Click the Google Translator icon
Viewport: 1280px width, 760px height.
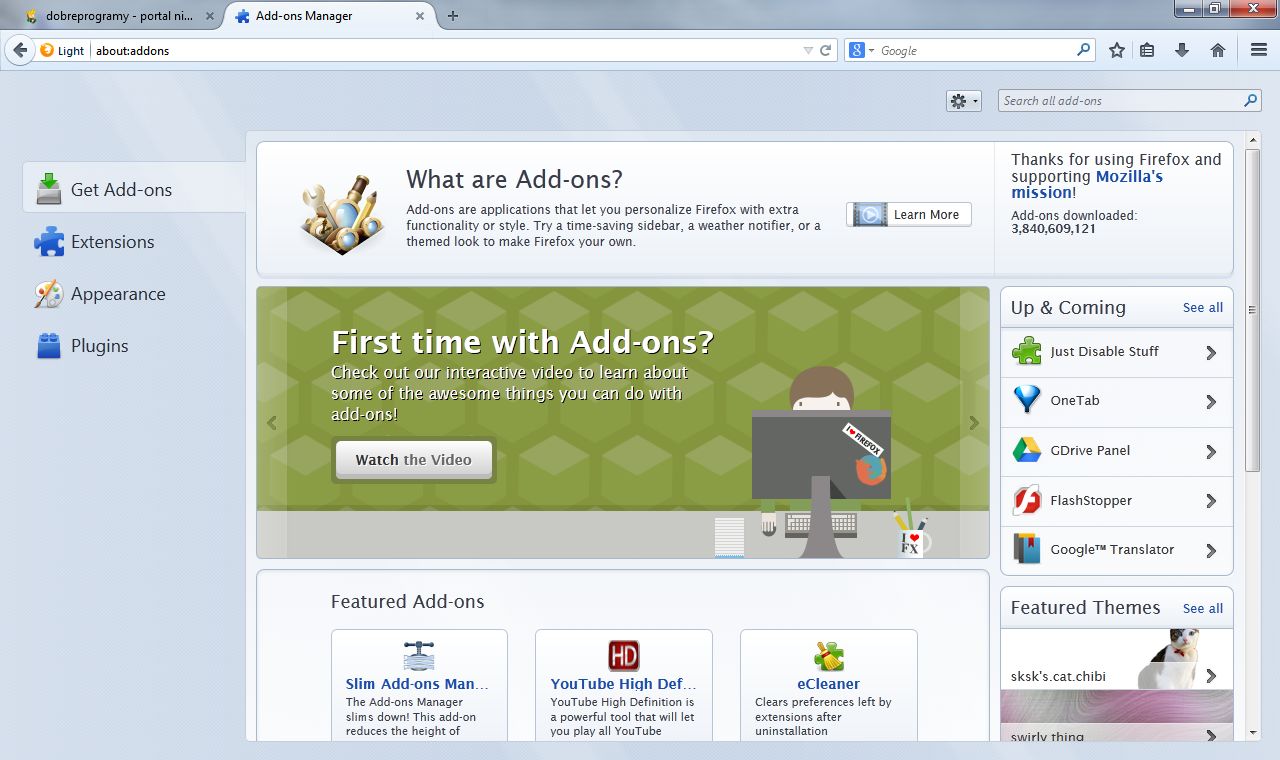(x=1027, y=549)
